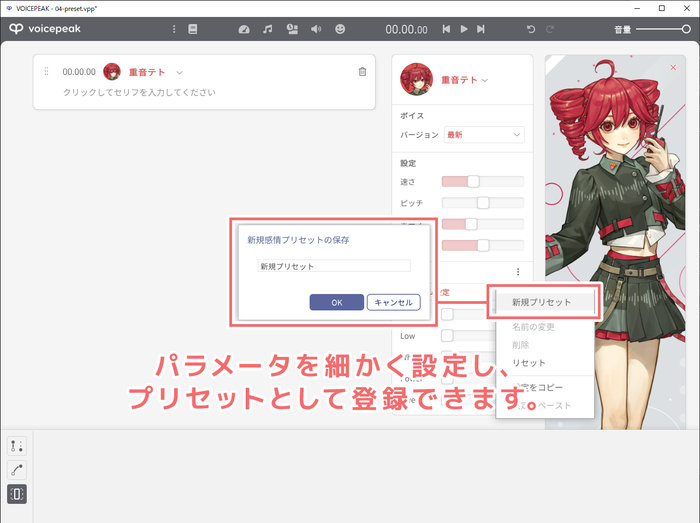
Task: Click the 設定 section heading
Action: (x=408, y=163)
